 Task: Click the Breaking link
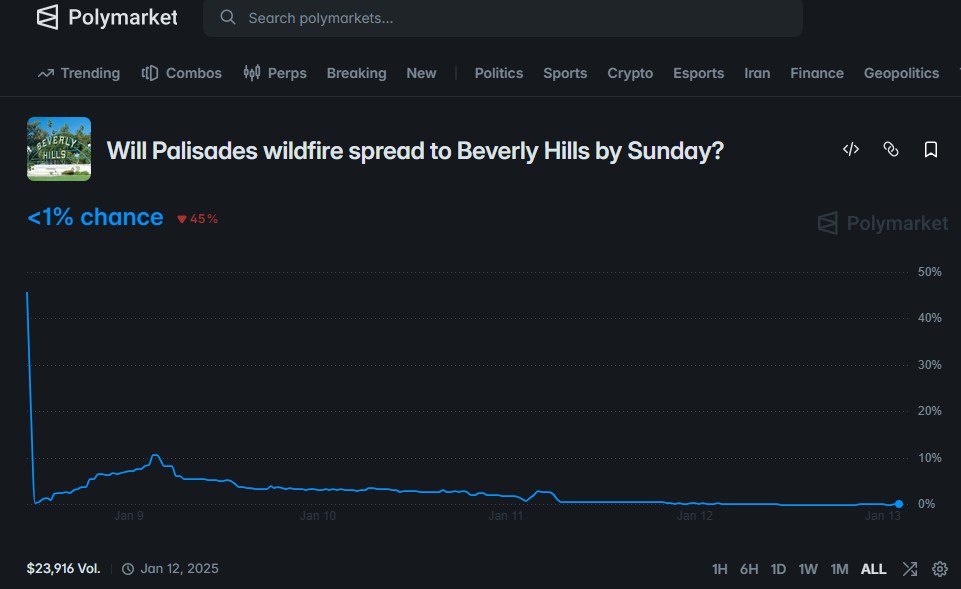(357, 74)
